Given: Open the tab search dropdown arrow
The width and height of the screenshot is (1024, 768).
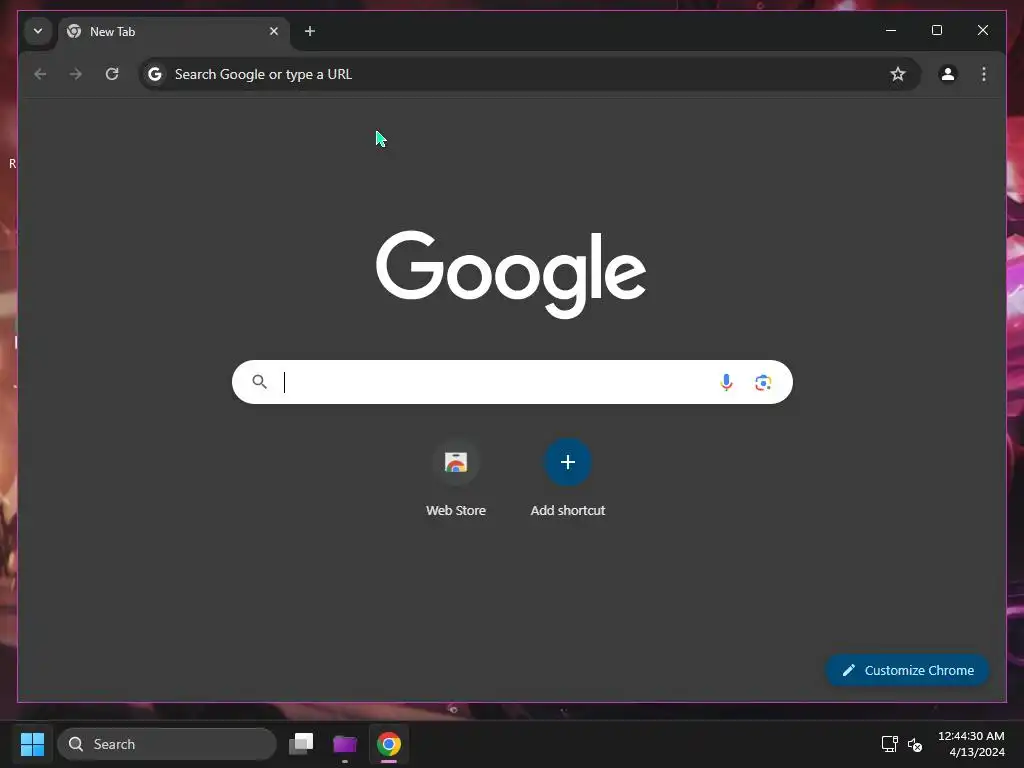Looking at the screenshot, I should 38,31.
